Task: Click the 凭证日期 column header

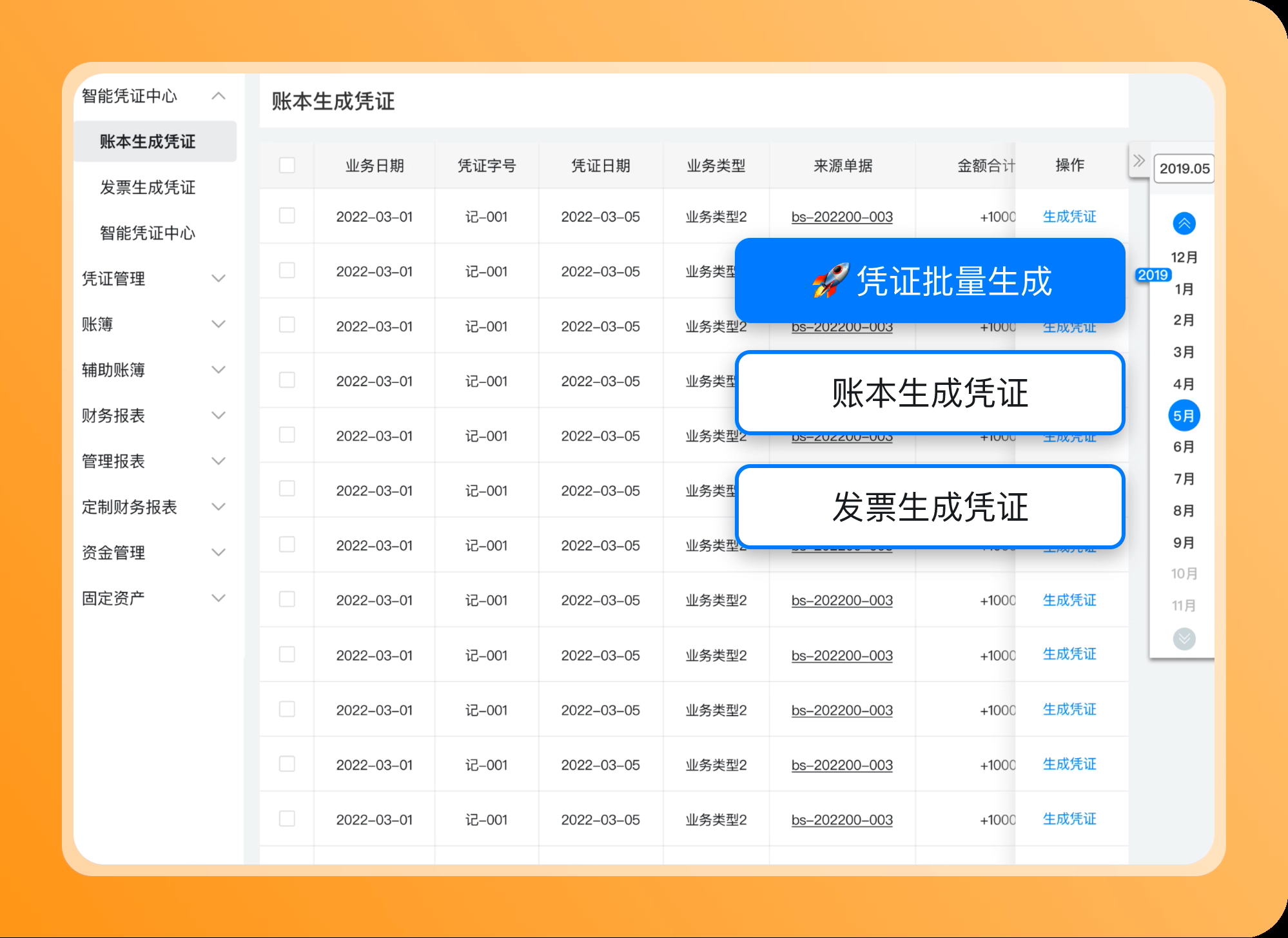Action: click(601, 166)
